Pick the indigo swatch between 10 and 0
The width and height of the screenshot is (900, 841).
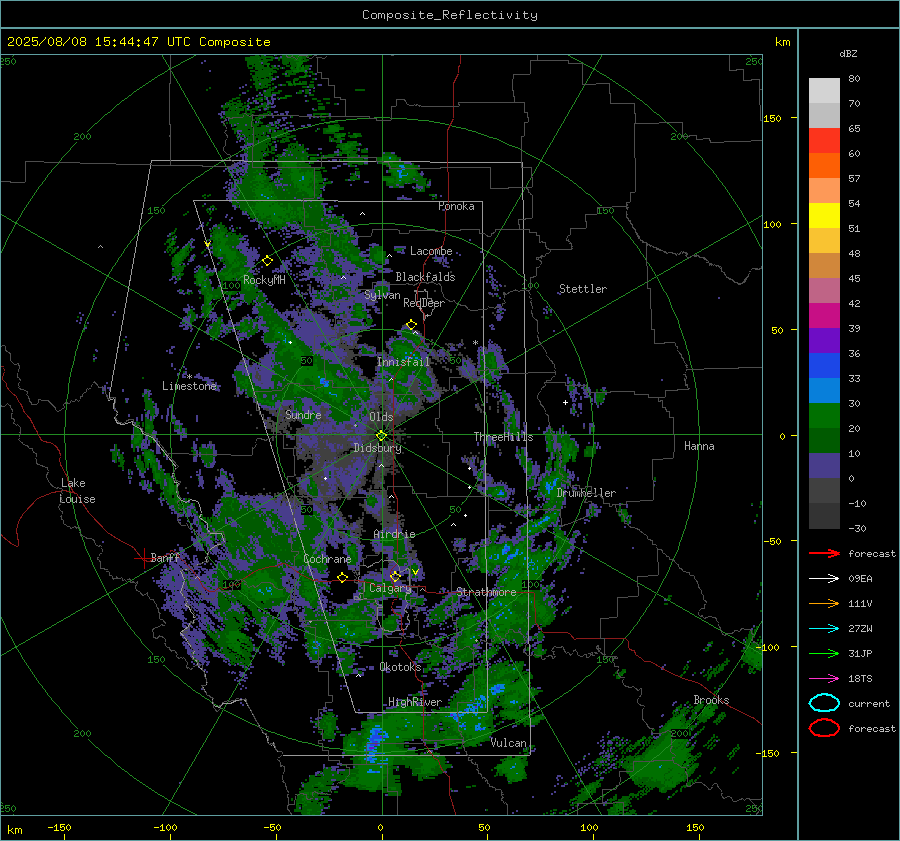tap(824, 465)
